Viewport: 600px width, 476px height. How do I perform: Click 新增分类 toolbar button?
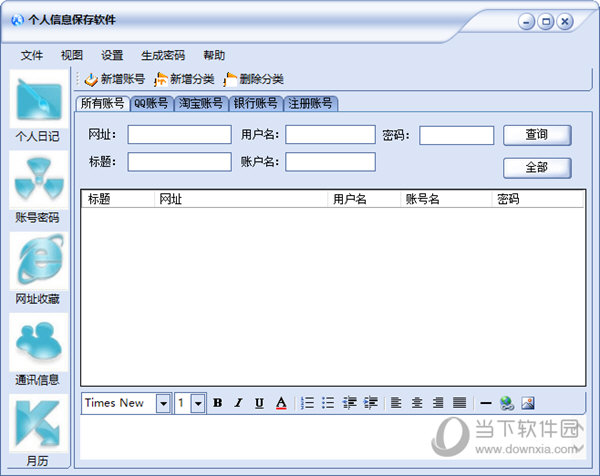point(184,79)
